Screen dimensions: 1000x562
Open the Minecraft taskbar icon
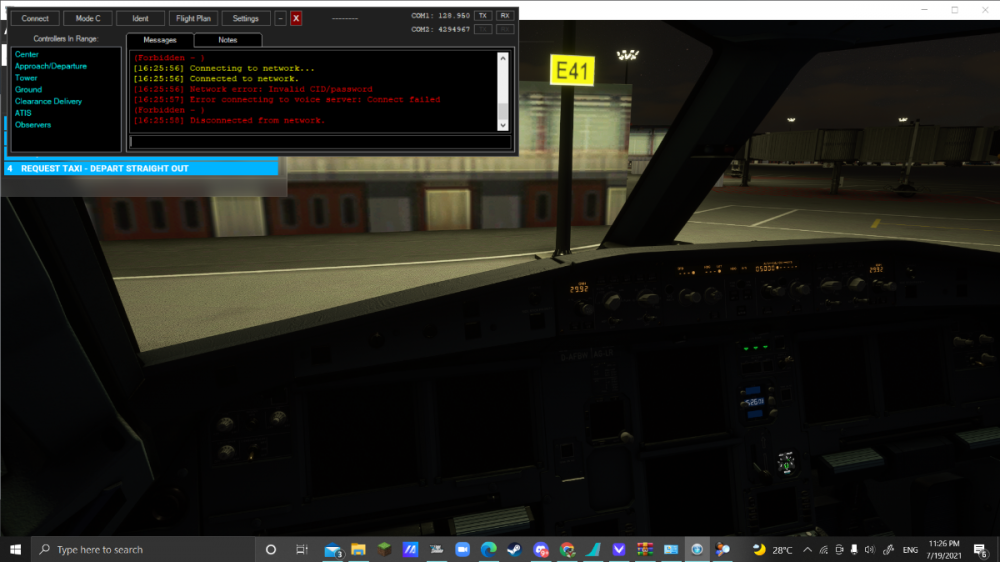384,550
